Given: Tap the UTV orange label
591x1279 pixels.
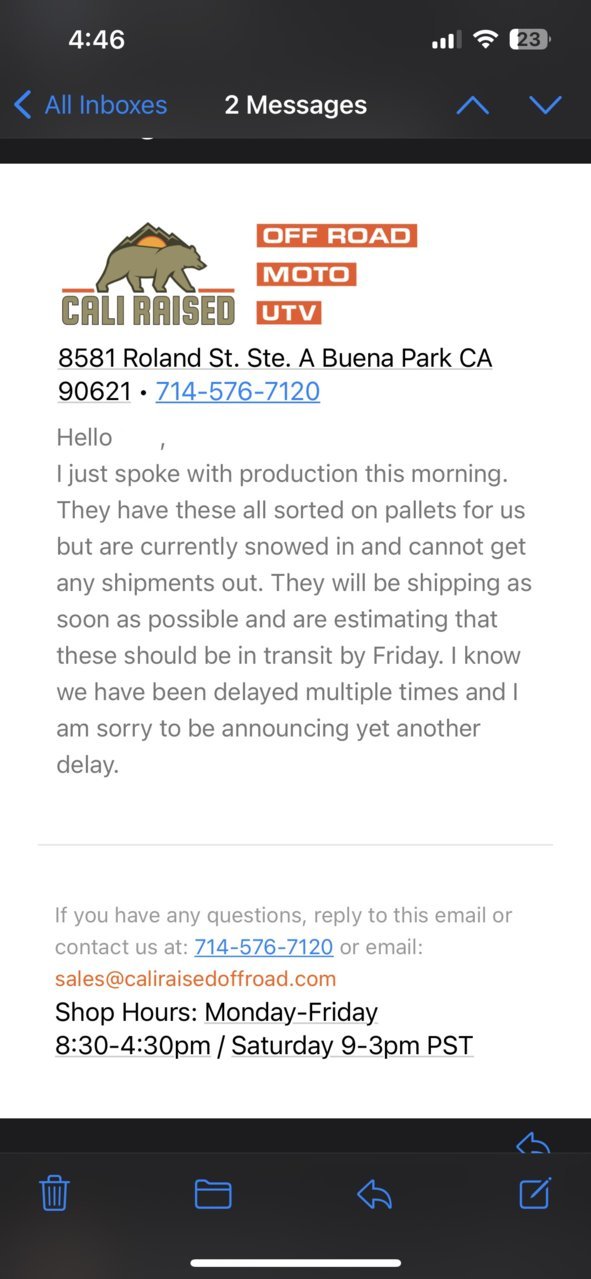Looking at the screenshot, I should click(289, 313).
